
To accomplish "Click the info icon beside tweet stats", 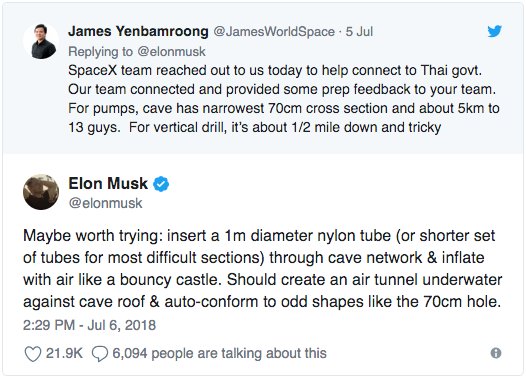I will [x=496, y=353].
